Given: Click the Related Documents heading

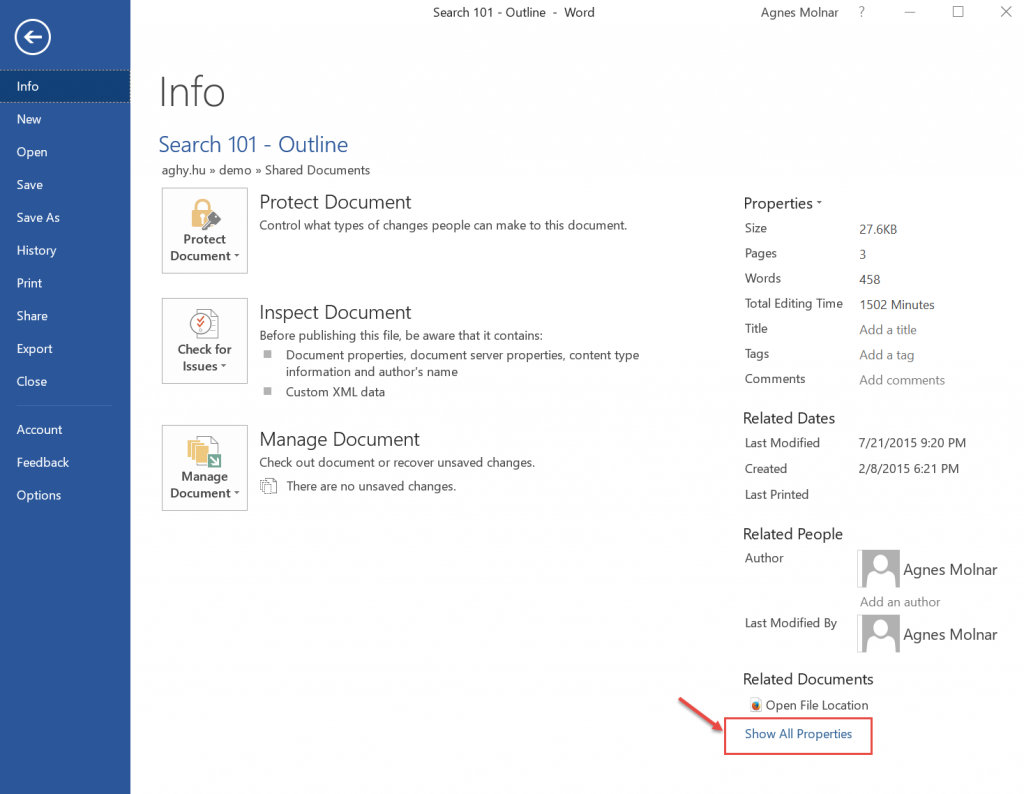Looking at the screenshot, I should coord(808,679).
